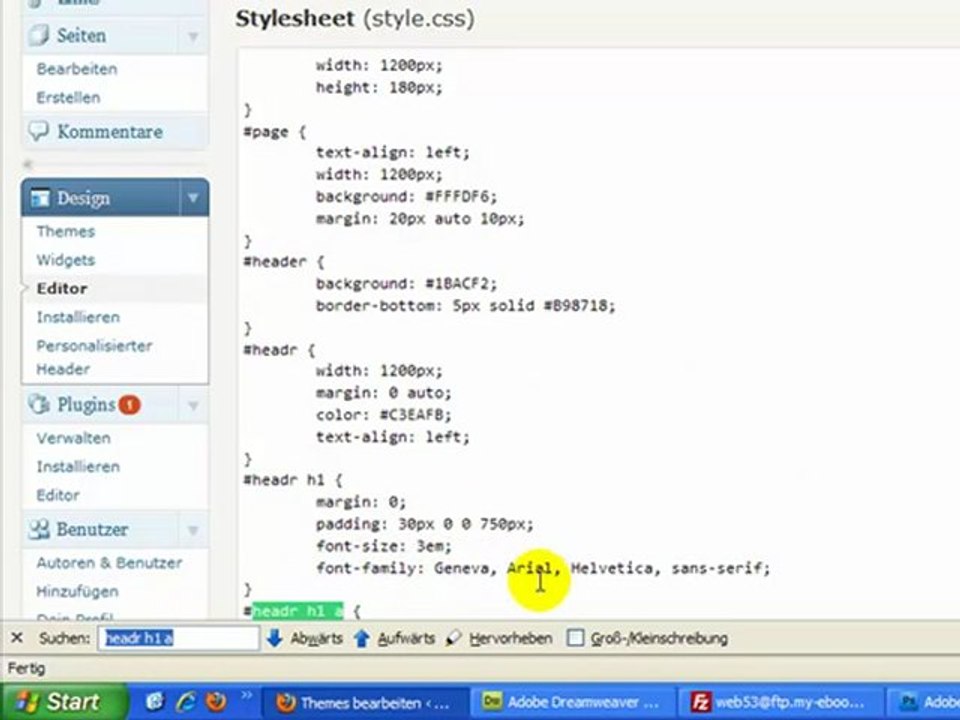Toggle the Benutzer section dropdown arrow
The height and width of the screenshot is (720, 960).
coord(193,530)
